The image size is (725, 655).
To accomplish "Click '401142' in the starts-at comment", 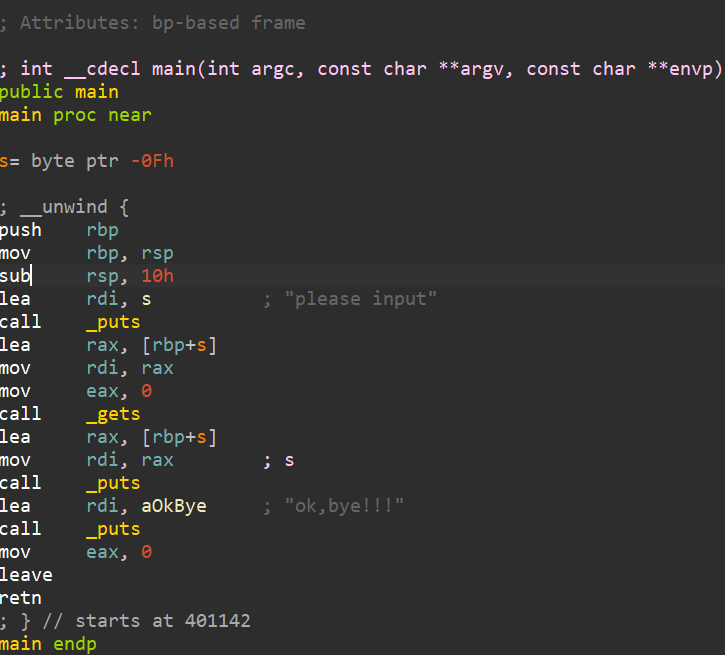I will [217, 621].
